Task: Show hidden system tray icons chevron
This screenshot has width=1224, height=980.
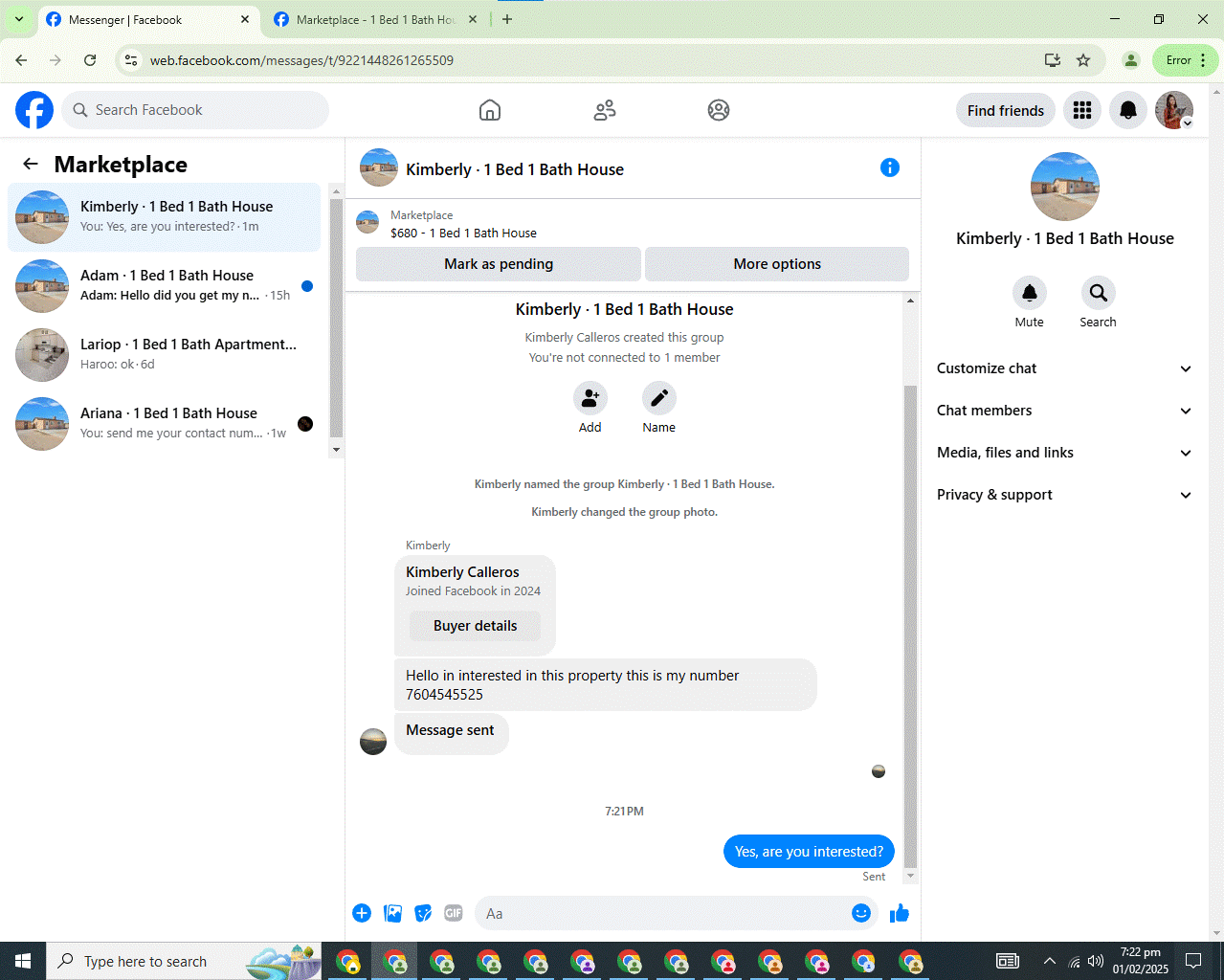Action: point(1050,961)
